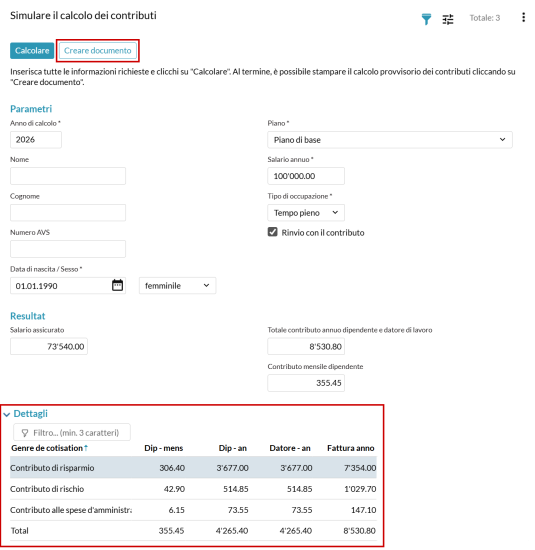Open the three-dot more options menu
Screen dimensions: 535x550
(x=523, y=17)
